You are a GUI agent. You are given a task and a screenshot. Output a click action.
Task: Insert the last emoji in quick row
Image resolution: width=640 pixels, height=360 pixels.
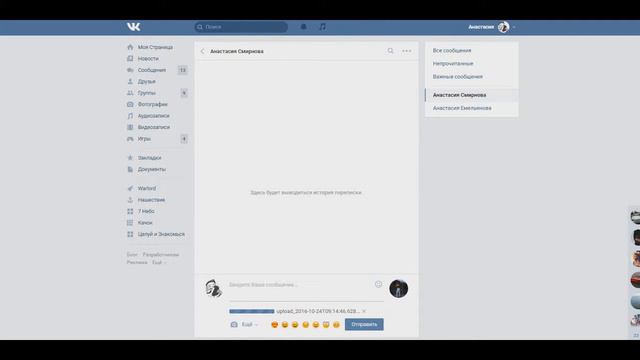336,325
